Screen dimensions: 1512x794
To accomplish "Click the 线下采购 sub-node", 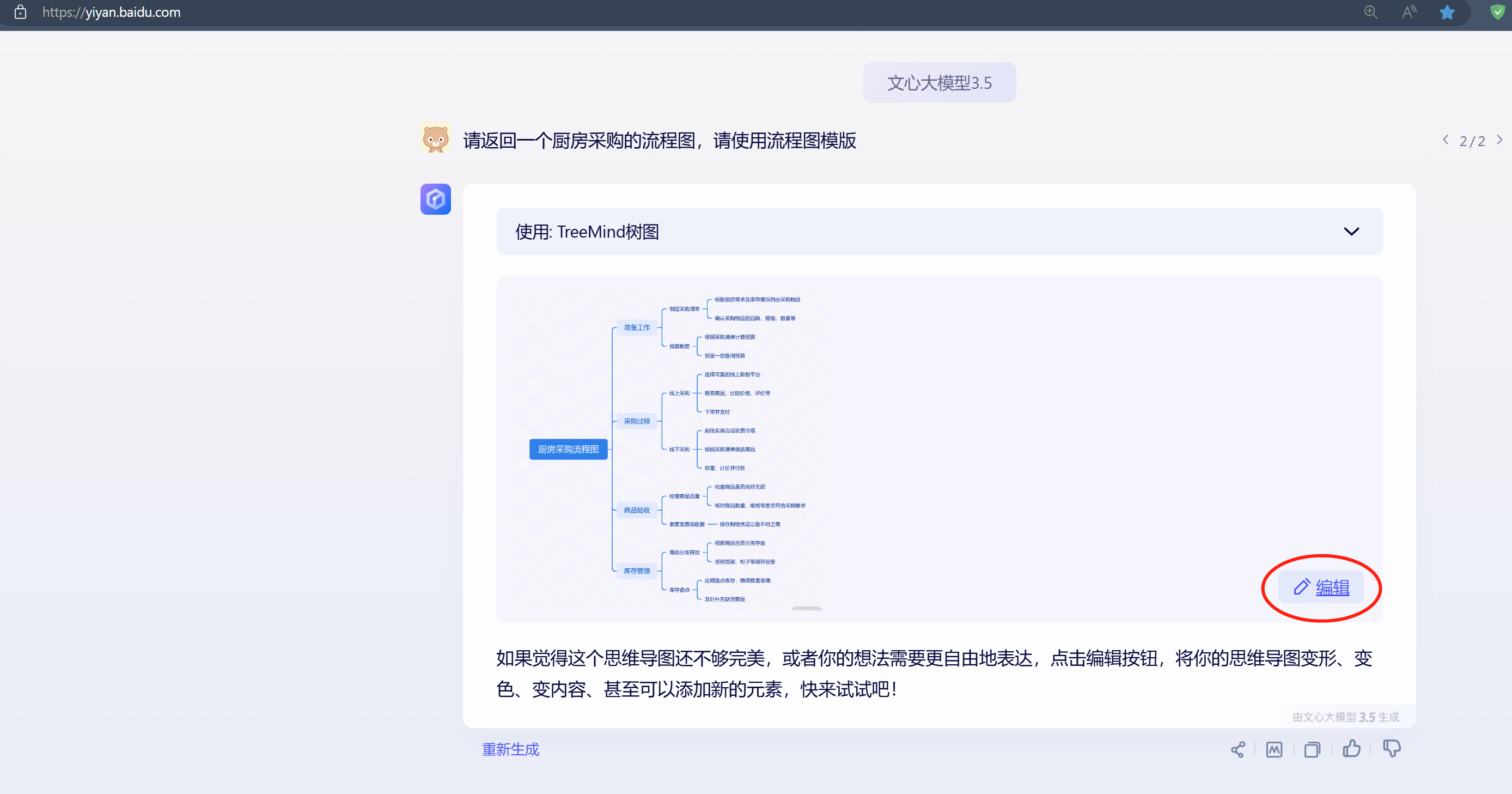I will click(680, 449).
